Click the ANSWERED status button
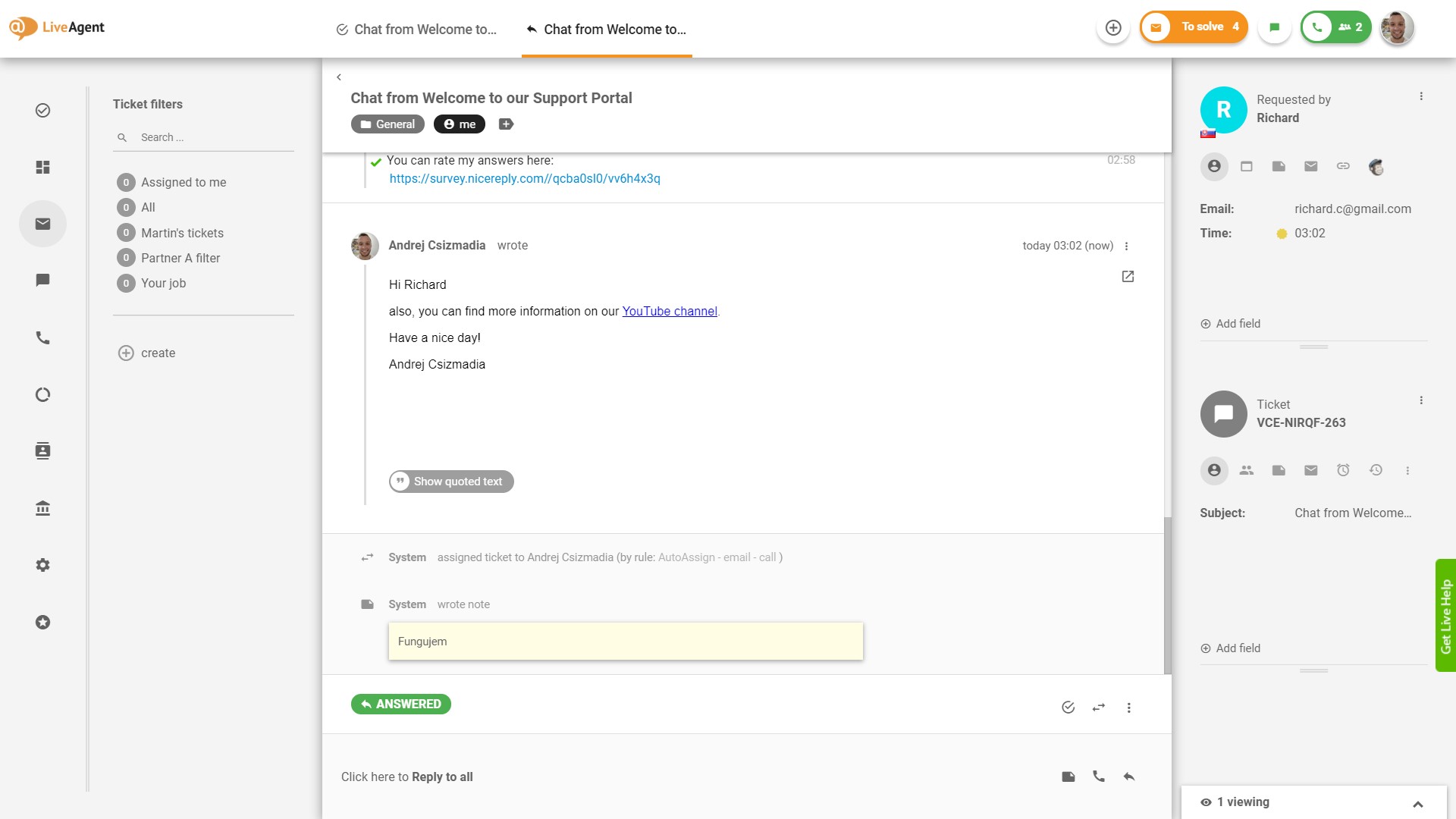Viewport: 1456px width, 819px height. (400, 704)
